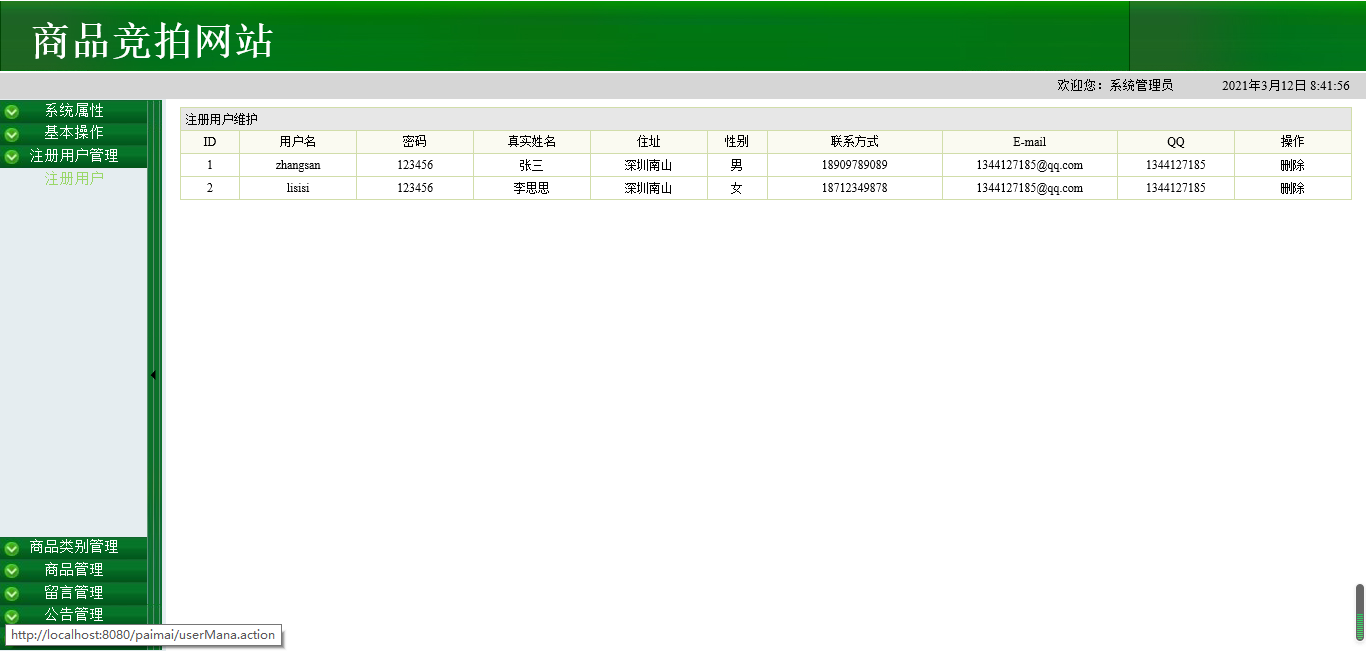Click the chevron icon beside 商品管理
Image resolution: width=1366 pixels, height=651 pixels.
click(12, 571)
